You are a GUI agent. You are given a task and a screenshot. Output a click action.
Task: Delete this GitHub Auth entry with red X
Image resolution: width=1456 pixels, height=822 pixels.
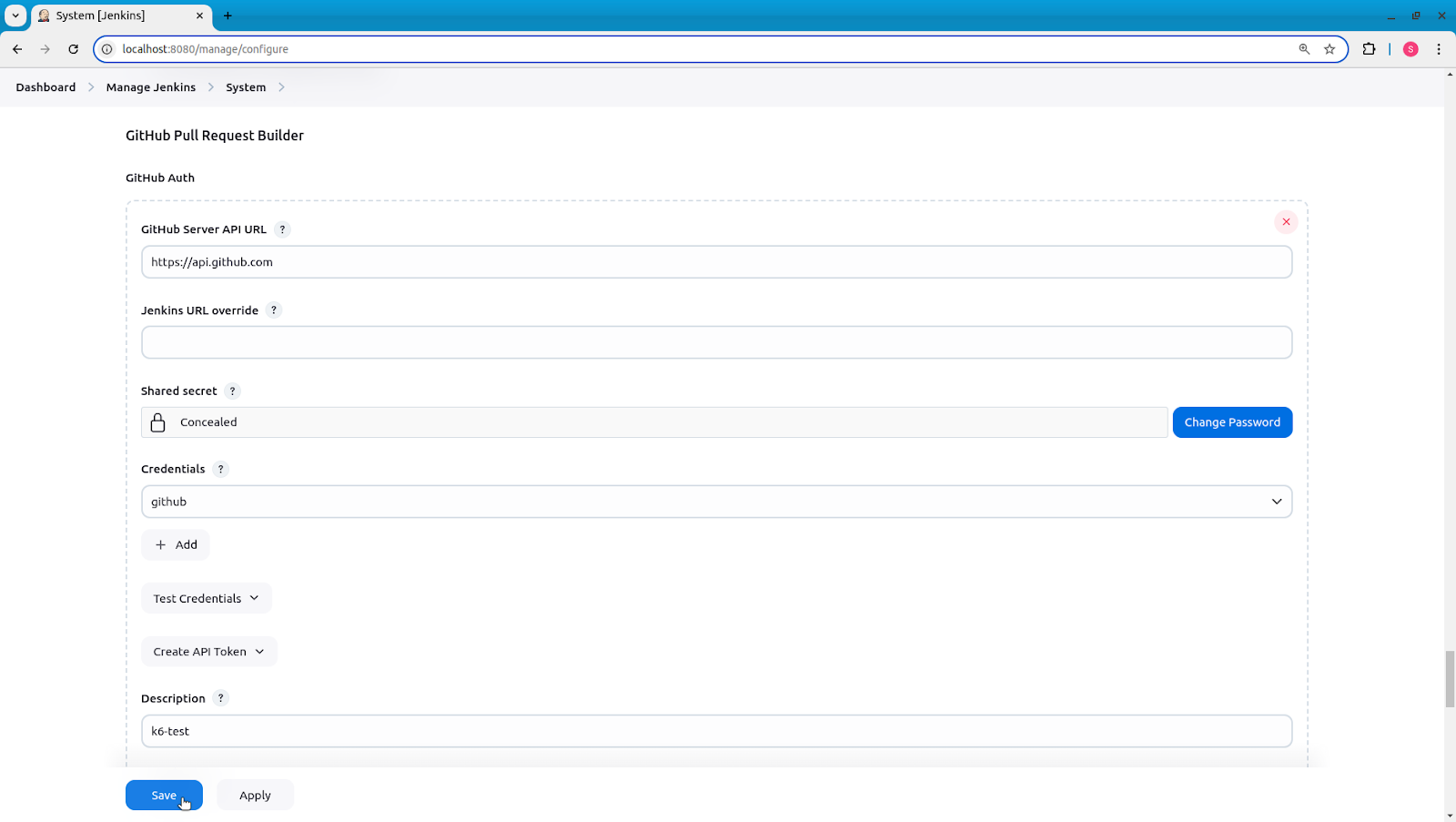1286,222
